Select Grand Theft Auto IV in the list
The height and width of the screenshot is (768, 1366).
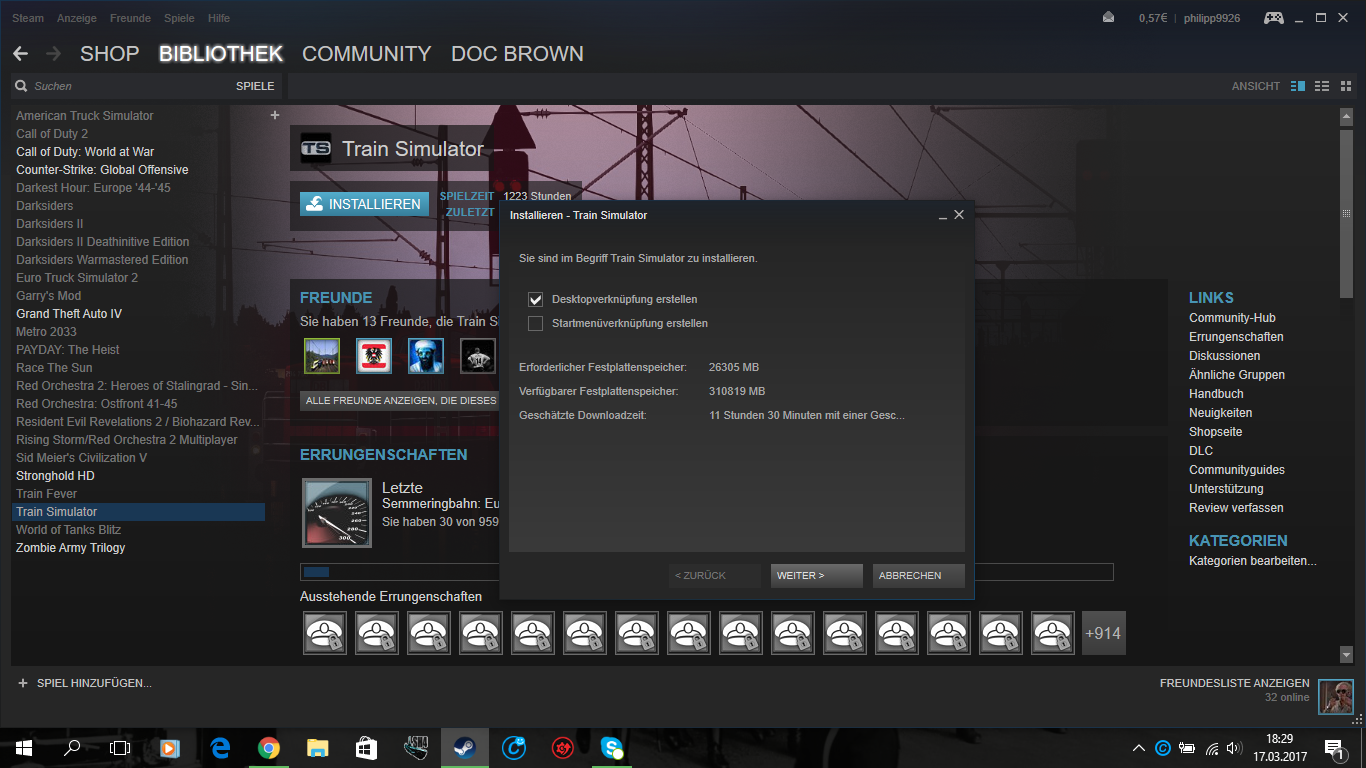pos(69,314)
